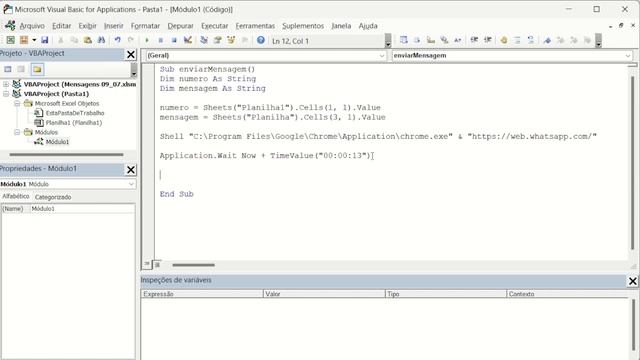Viewport: 640px width, 360px height.
Task: Switch to the Alfabético tab
Action: (x=16, y=197)
